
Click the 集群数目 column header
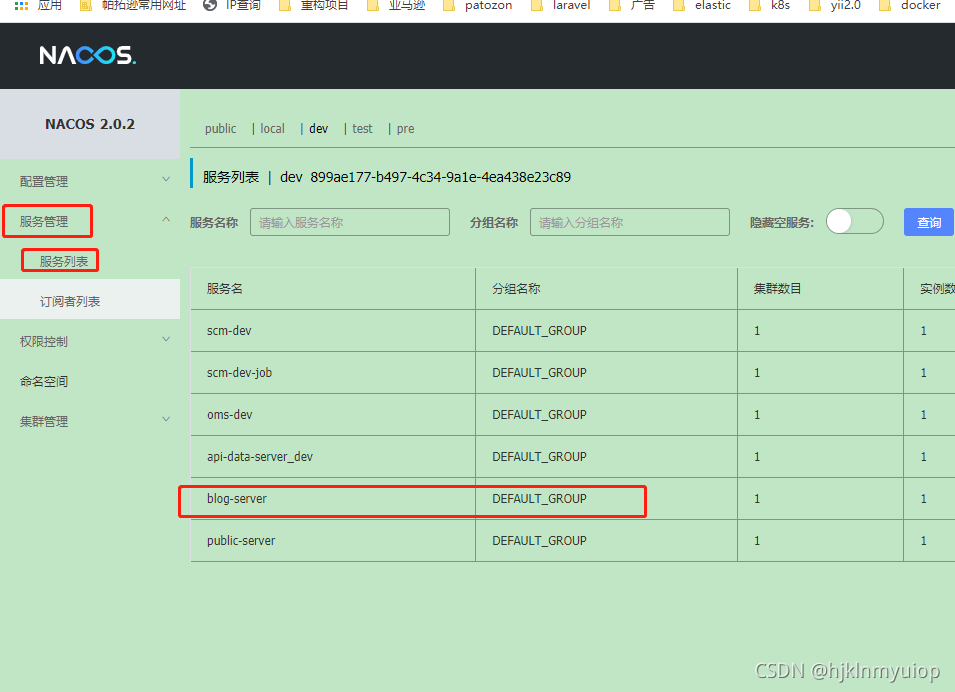[x=777, y=289]
